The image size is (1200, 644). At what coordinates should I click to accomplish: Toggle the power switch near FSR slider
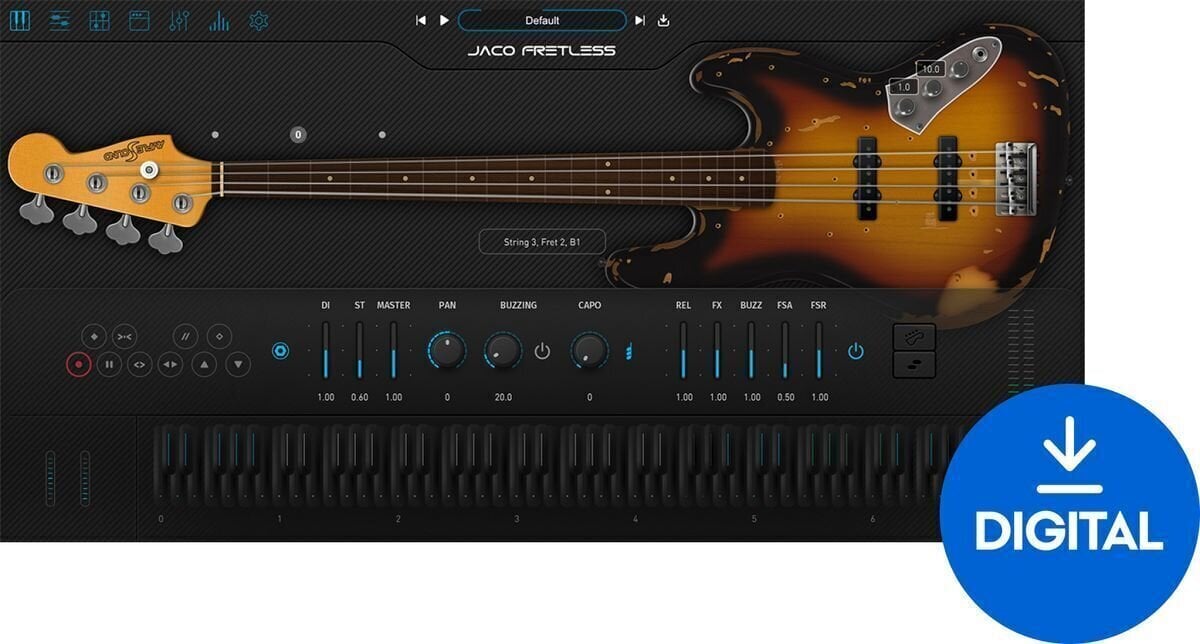pos(858,351)
